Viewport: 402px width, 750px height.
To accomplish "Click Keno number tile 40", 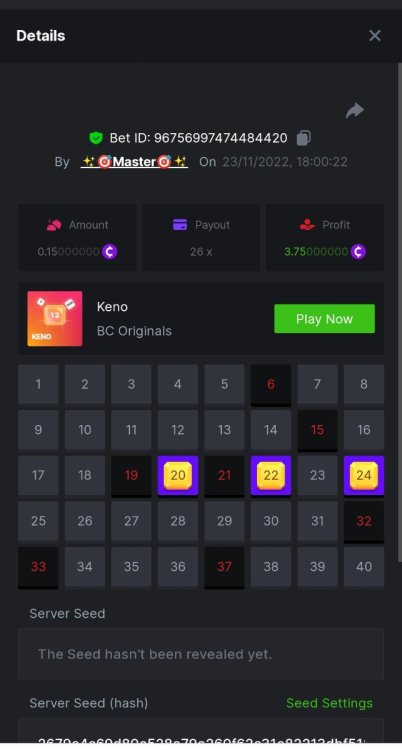I will (364, 567).
